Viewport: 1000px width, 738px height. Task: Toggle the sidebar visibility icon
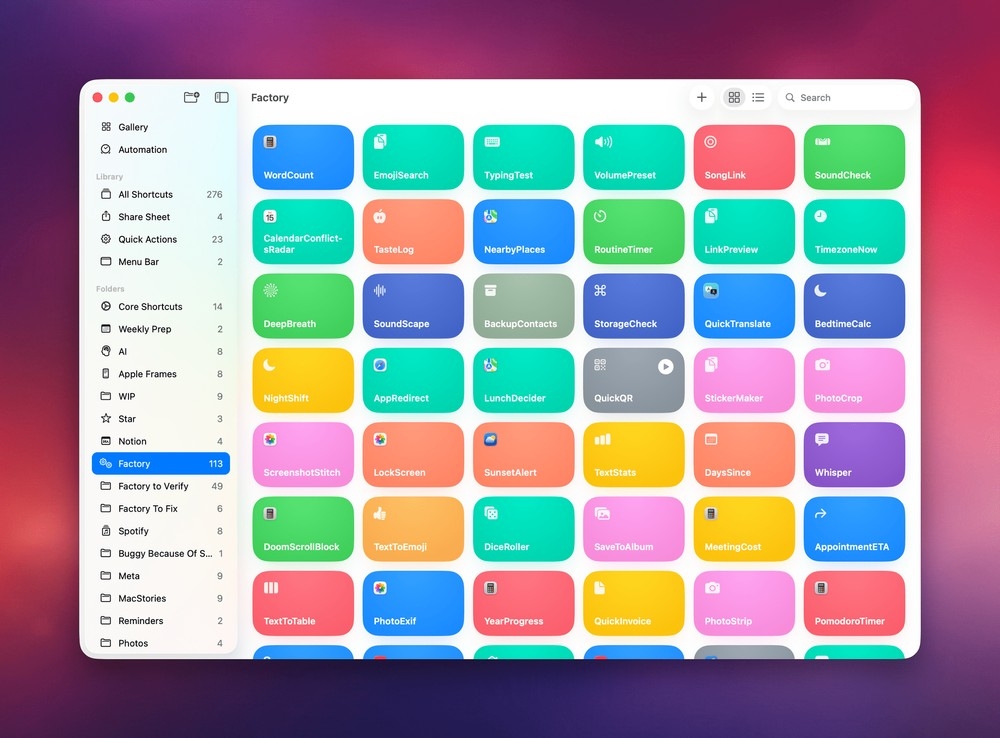pyautogui.click(x=221, y=97)
